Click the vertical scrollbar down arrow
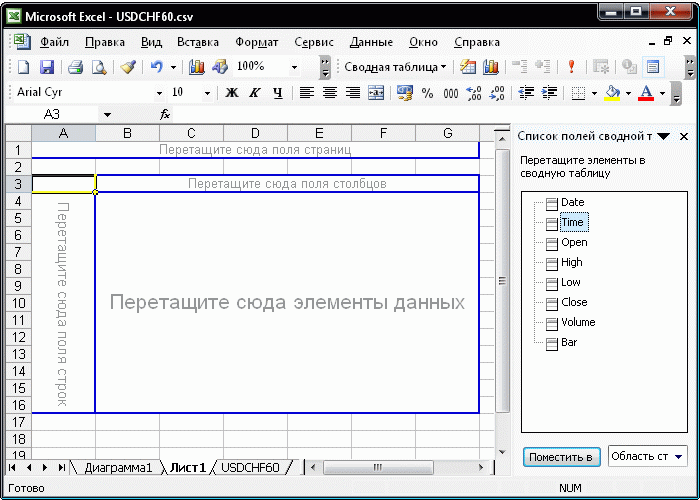Screen dimensions: 700x500 [502, 451]
